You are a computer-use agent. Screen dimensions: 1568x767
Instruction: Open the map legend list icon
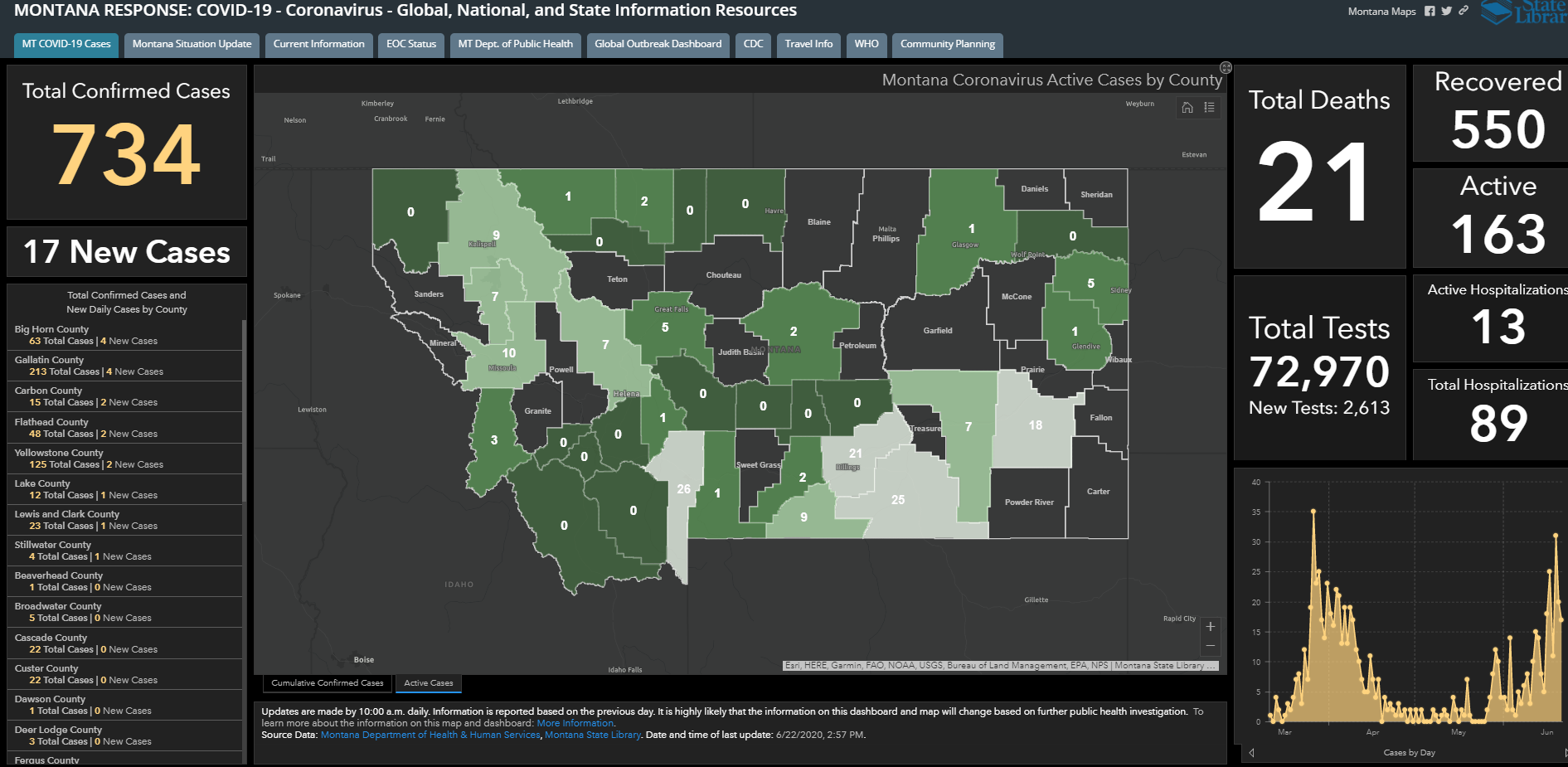click(x=1210, y=107)
